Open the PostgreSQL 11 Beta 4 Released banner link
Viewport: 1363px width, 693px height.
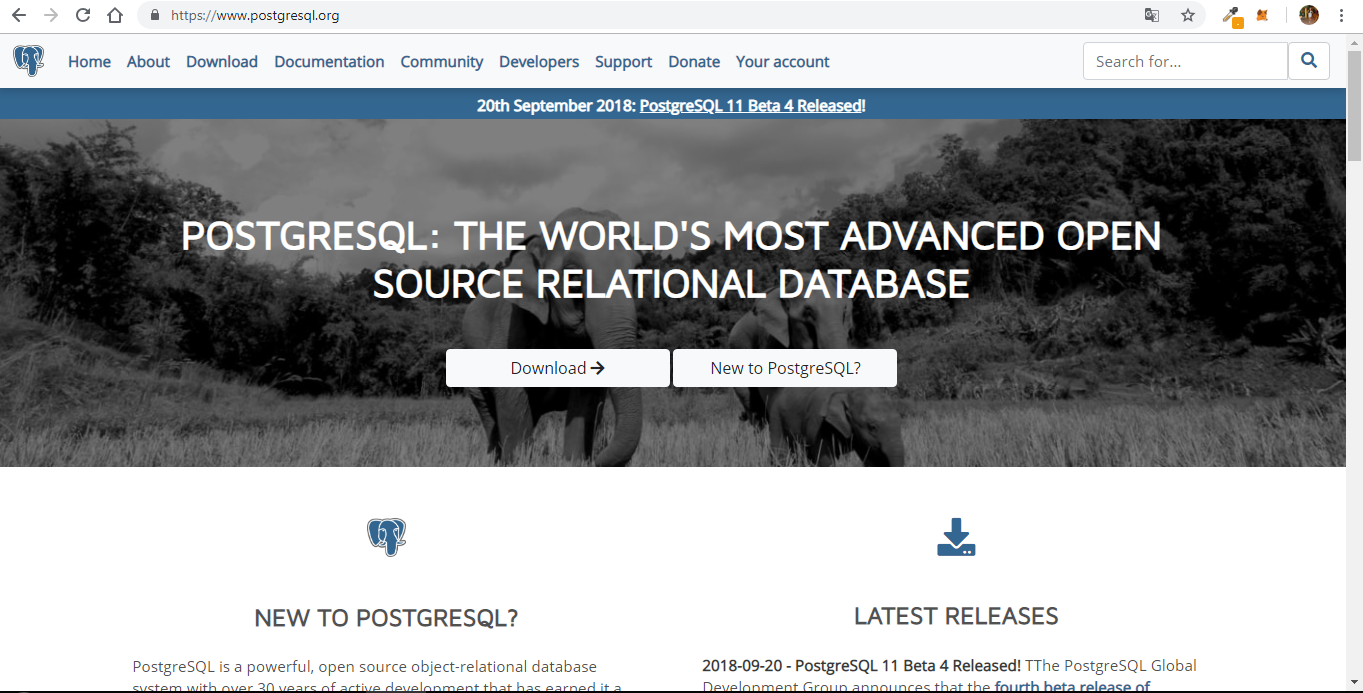pos(750,105)
